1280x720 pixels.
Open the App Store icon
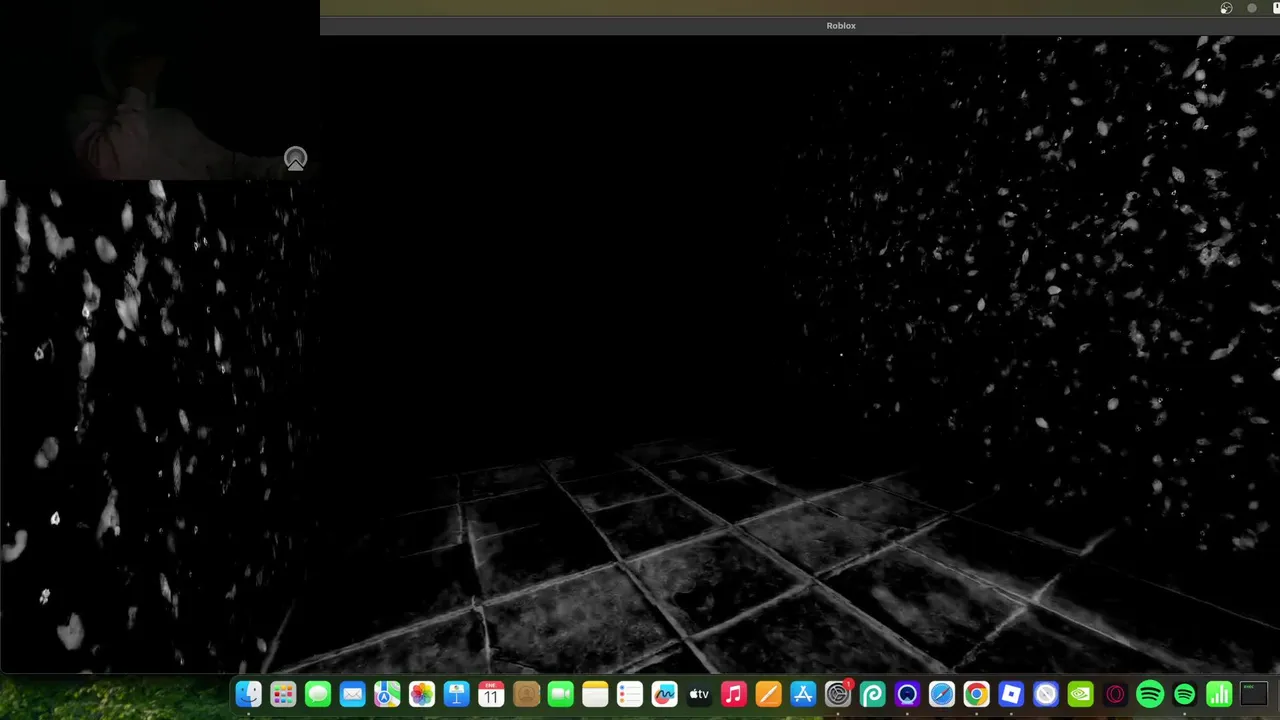click(803, 694)
